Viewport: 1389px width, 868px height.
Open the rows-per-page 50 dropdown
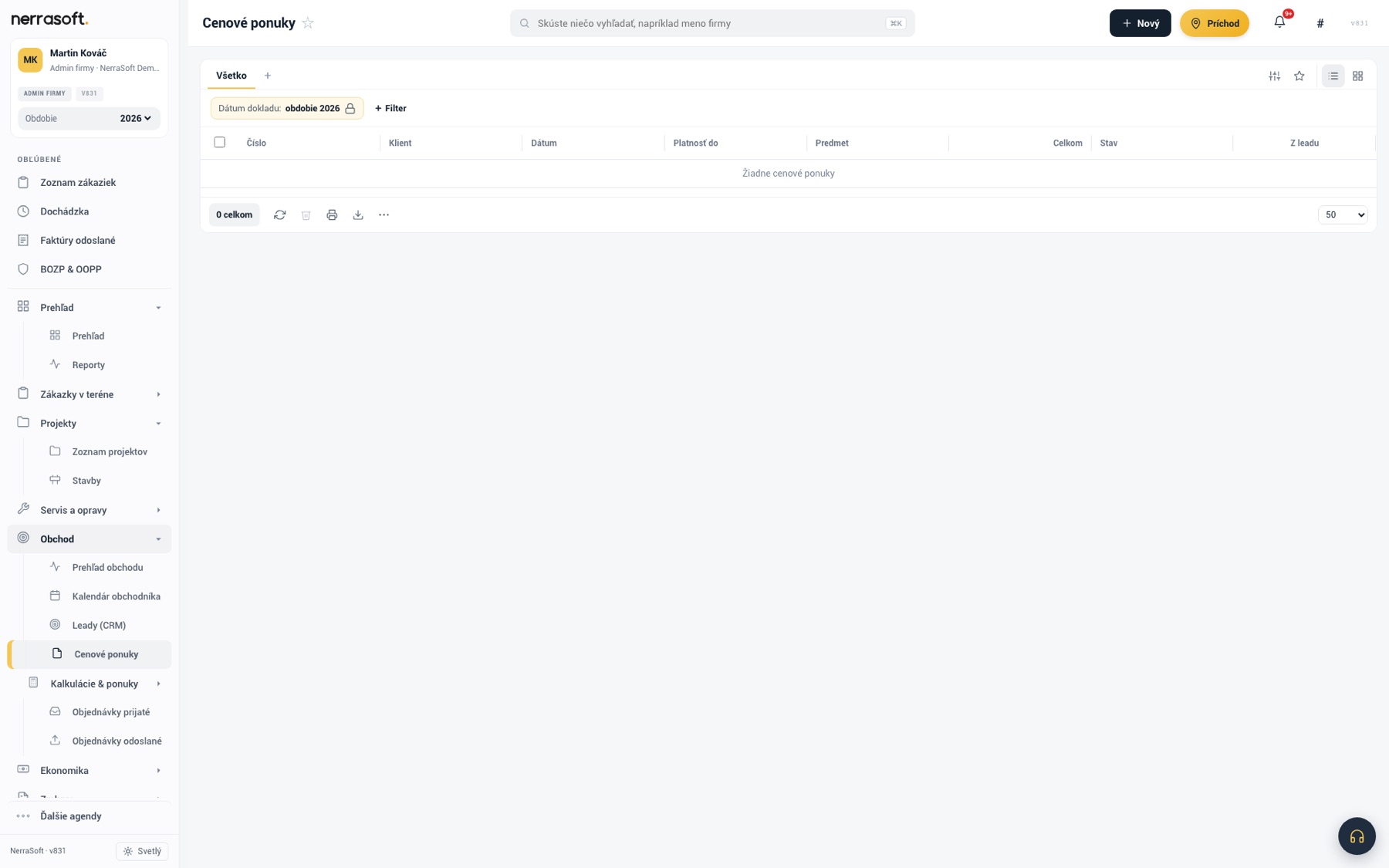coord(1343,215)
